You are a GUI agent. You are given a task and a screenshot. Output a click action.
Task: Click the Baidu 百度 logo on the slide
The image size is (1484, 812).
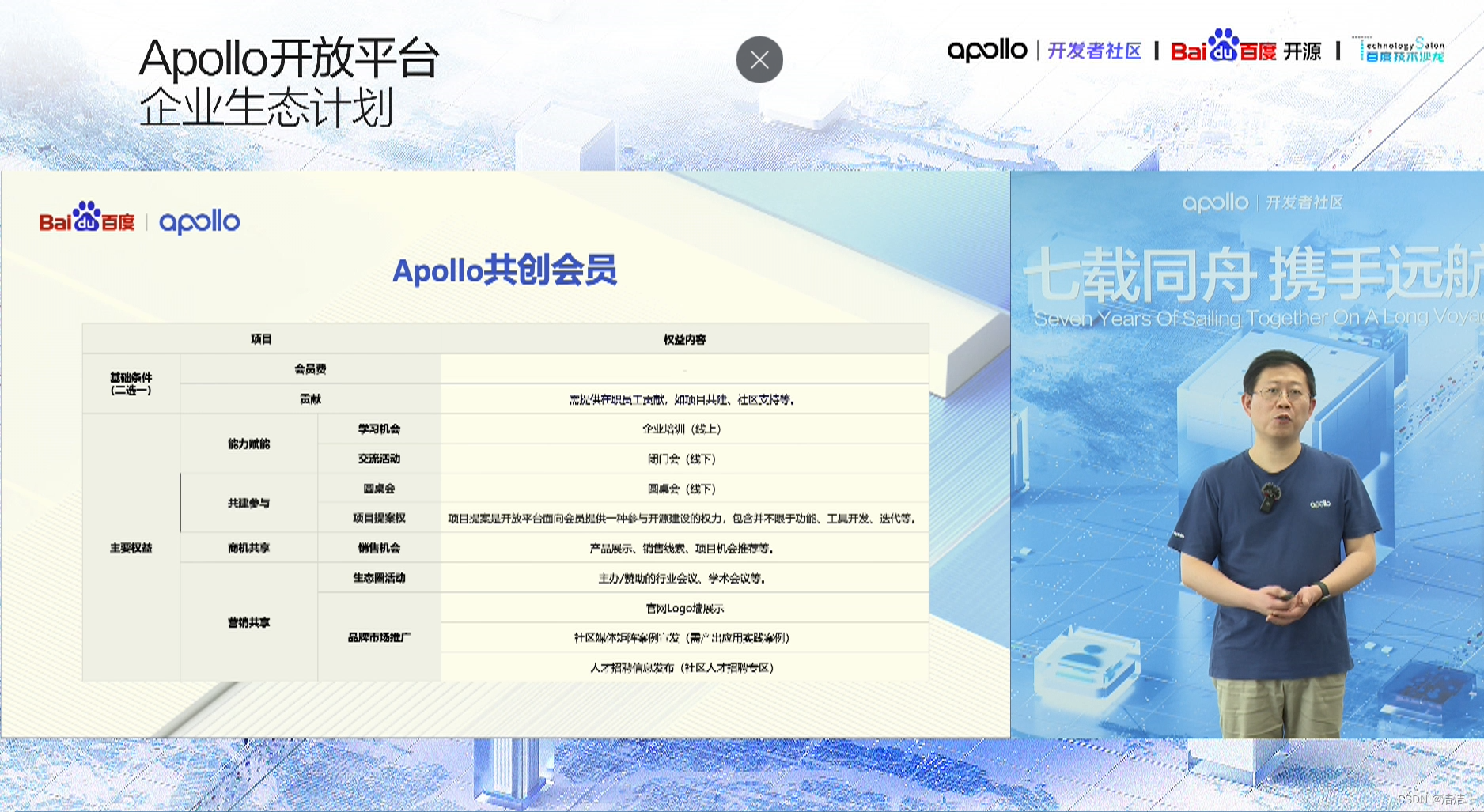point(87,217)
